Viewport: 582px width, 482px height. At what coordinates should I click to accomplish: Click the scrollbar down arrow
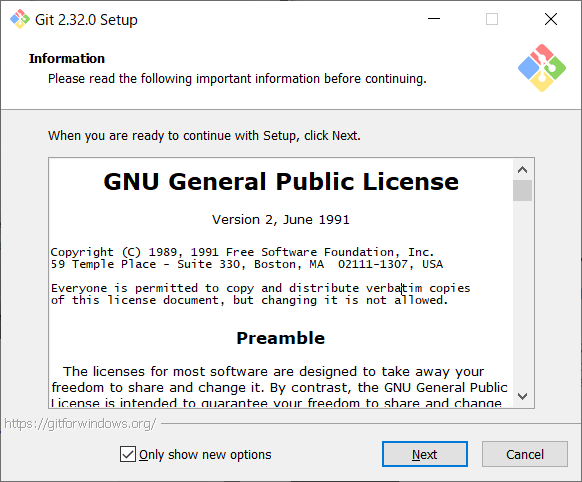(x=522, y=396)
